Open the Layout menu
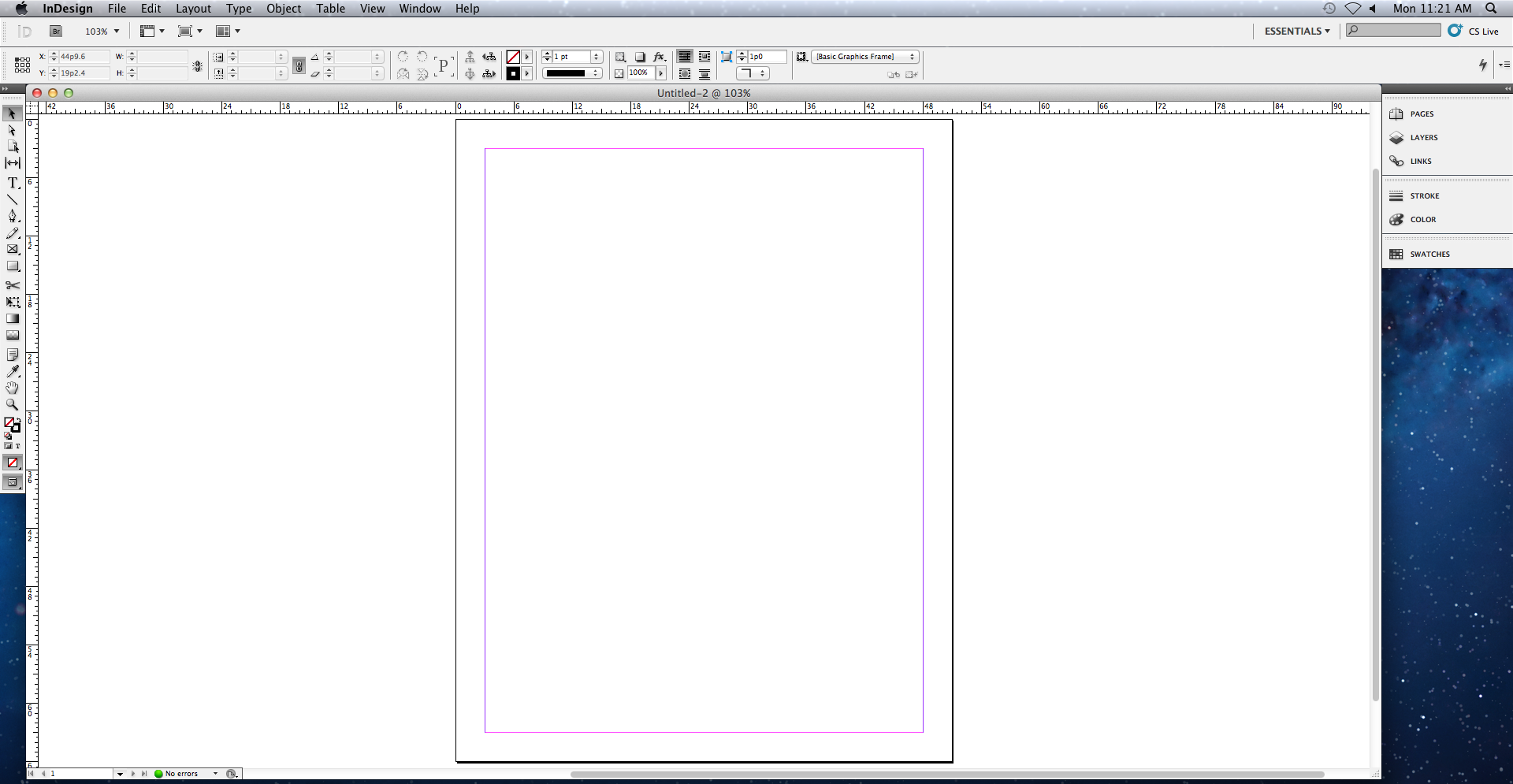This screenshot has height=784, width=1513. [x=193, y=9]
